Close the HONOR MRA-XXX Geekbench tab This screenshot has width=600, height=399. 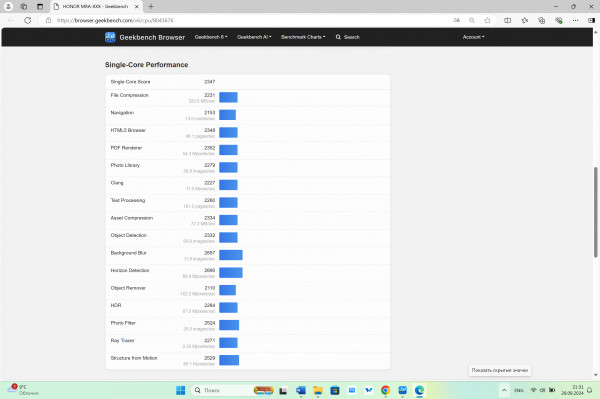pyautogui.click(x=137, y=7)
